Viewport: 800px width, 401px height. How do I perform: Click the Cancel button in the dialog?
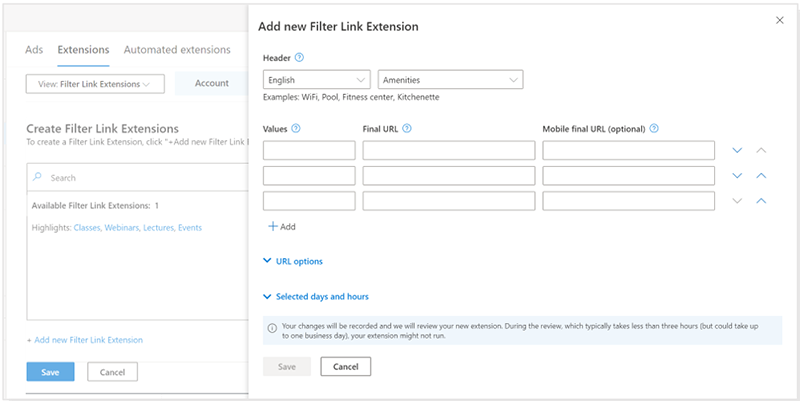[x=345, y=367]
